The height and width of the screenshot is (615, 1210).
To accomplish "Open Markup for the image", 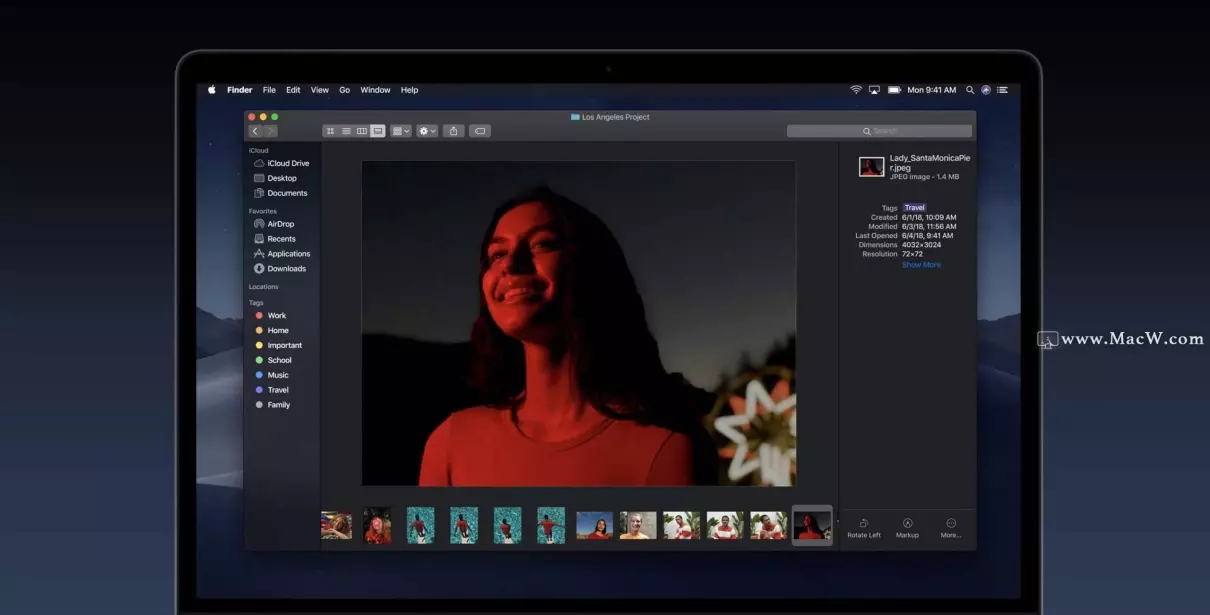I will click(907, 523).
